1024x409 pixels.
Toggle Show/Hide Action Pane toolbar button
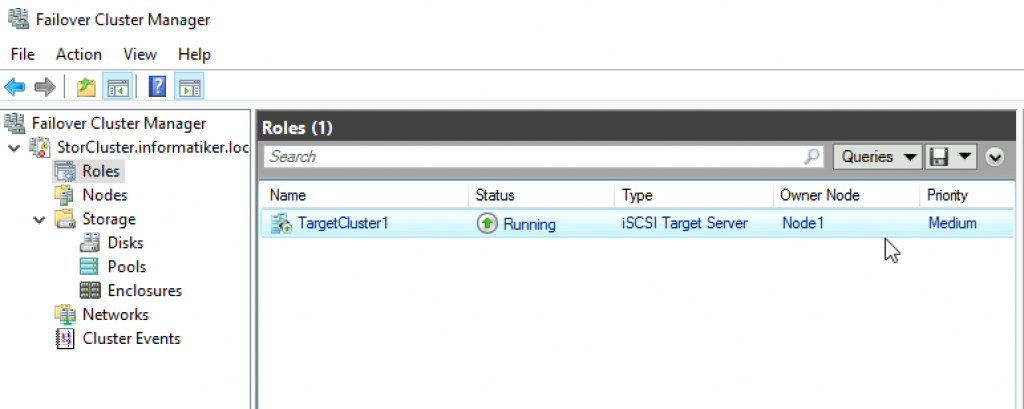pos(189,86)
